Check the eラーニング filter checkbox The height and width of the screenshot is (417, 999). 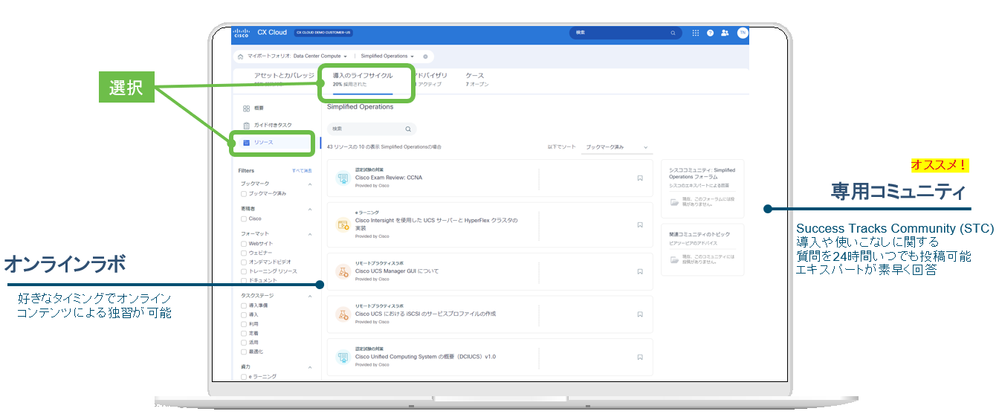243,377
